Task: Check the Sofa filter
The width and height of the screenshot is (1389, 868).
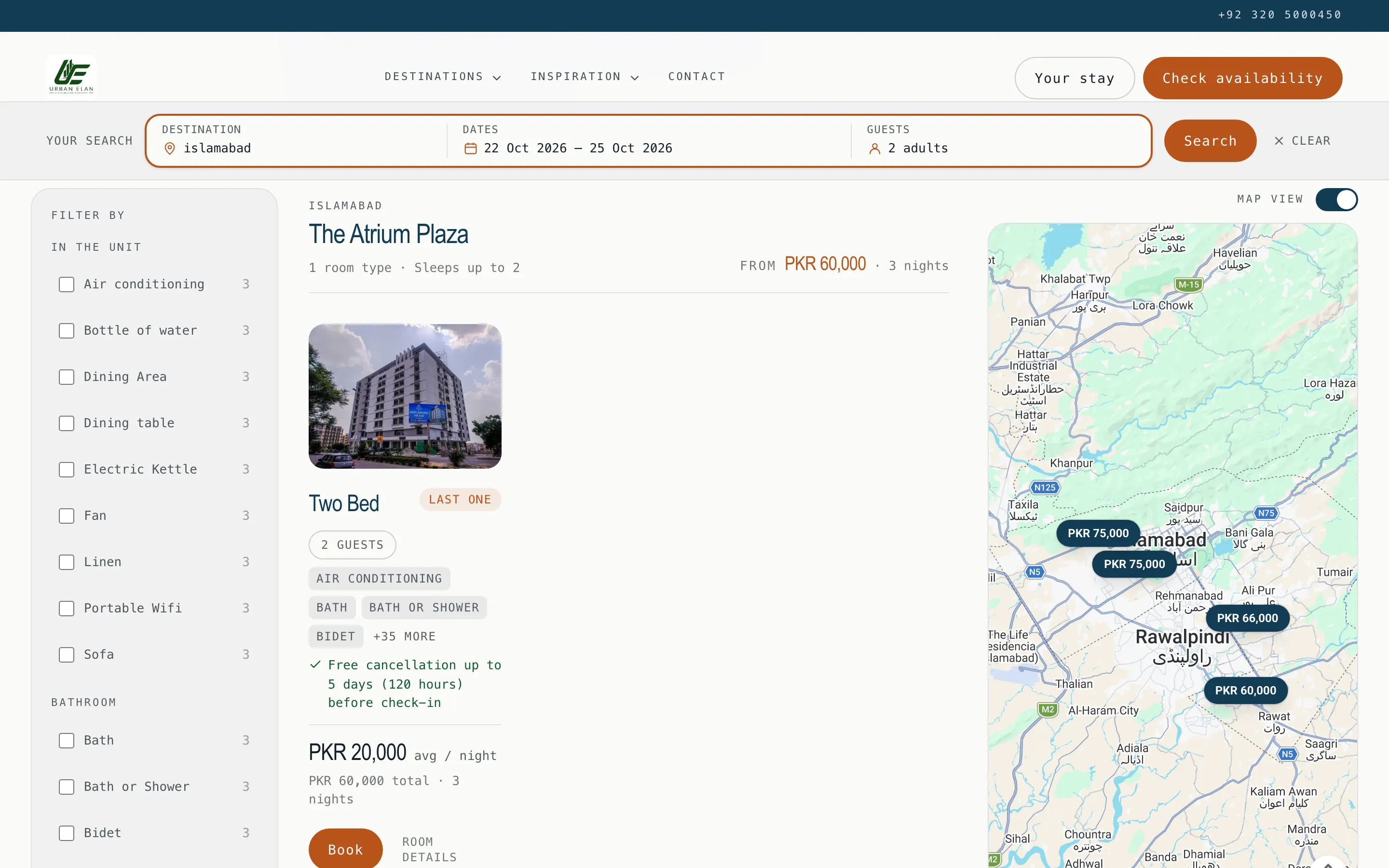Action: click(67, 654)
